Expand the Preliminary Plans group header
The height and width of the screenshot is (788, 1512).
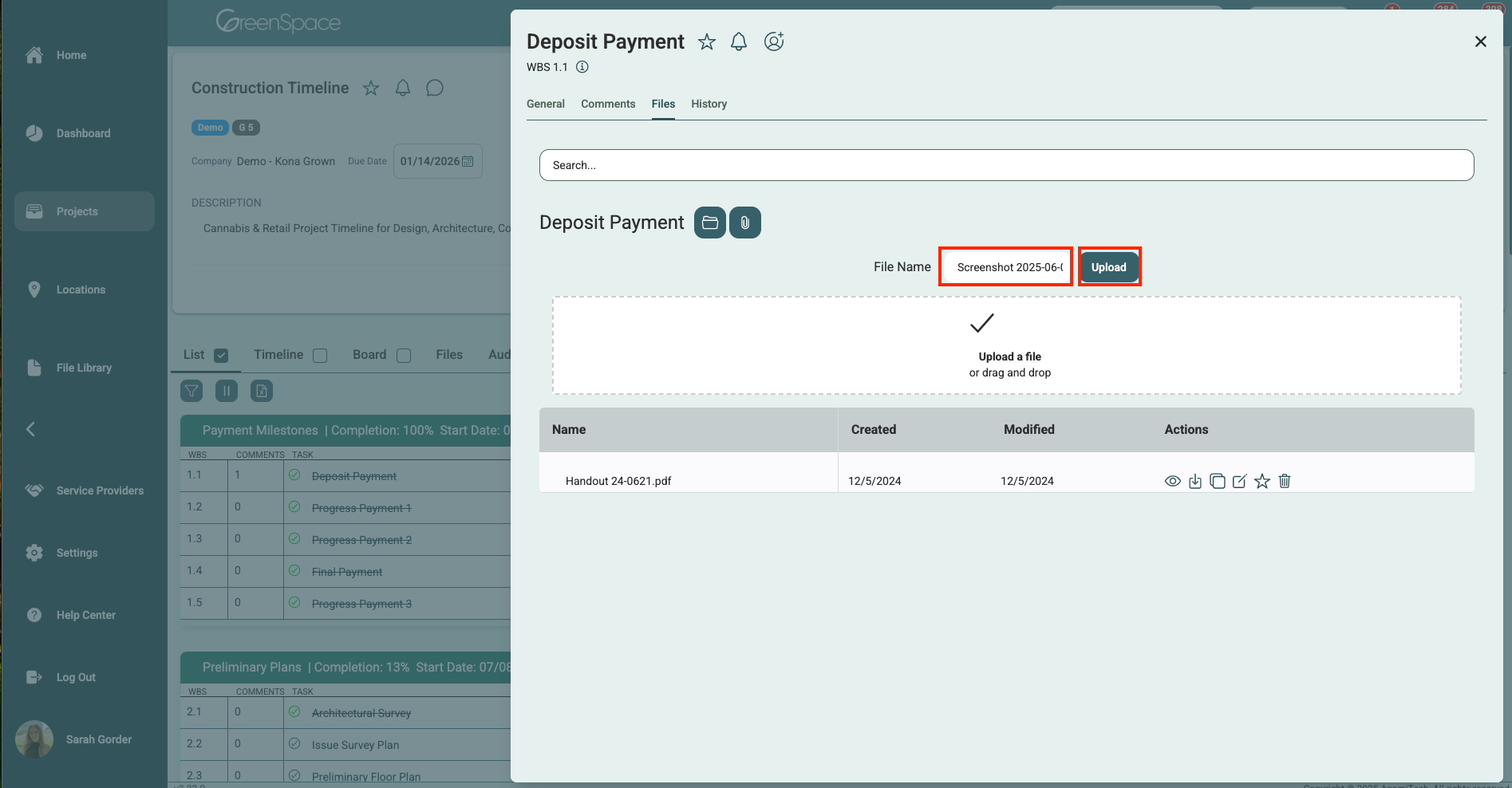[x=345, y=668]
